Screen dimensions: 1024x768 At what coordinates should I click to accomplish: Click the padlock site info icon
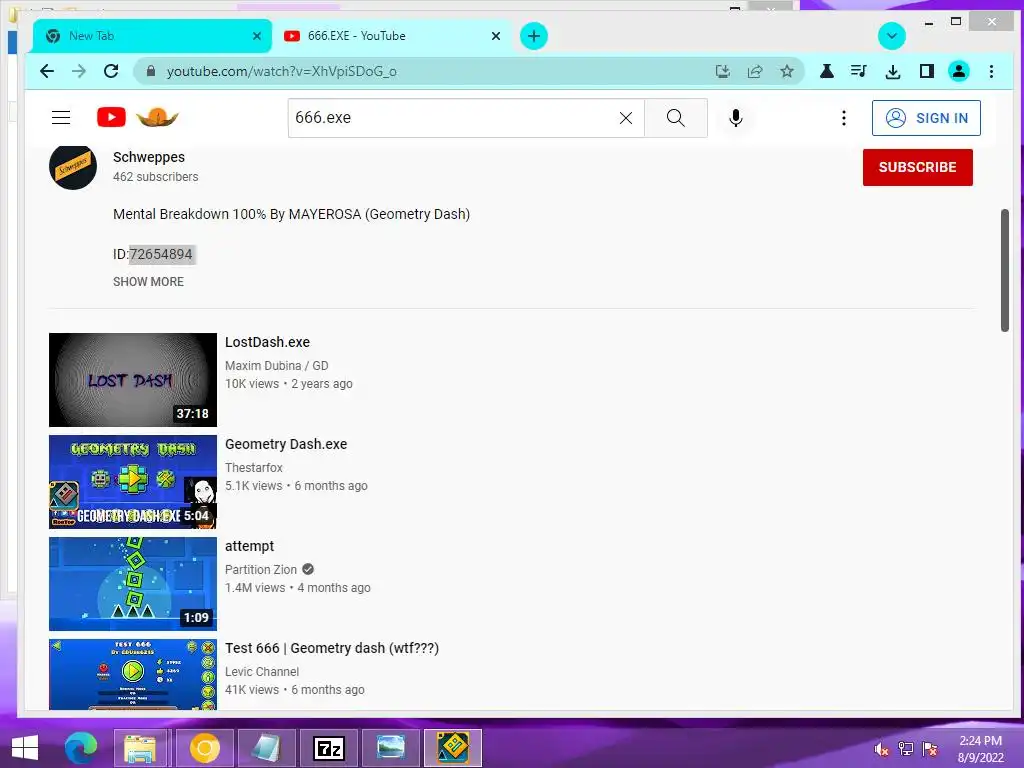(x=151, y=71)
